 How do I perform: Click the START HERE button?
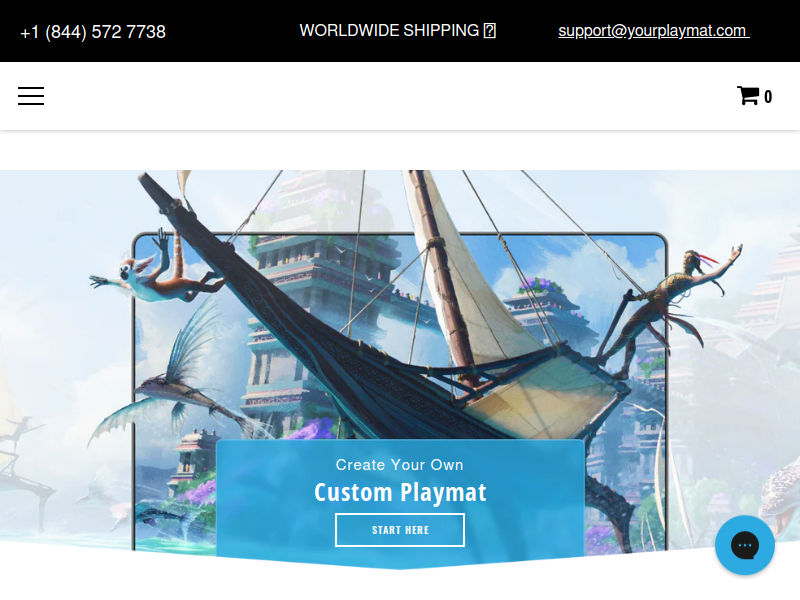click(399, 530)
